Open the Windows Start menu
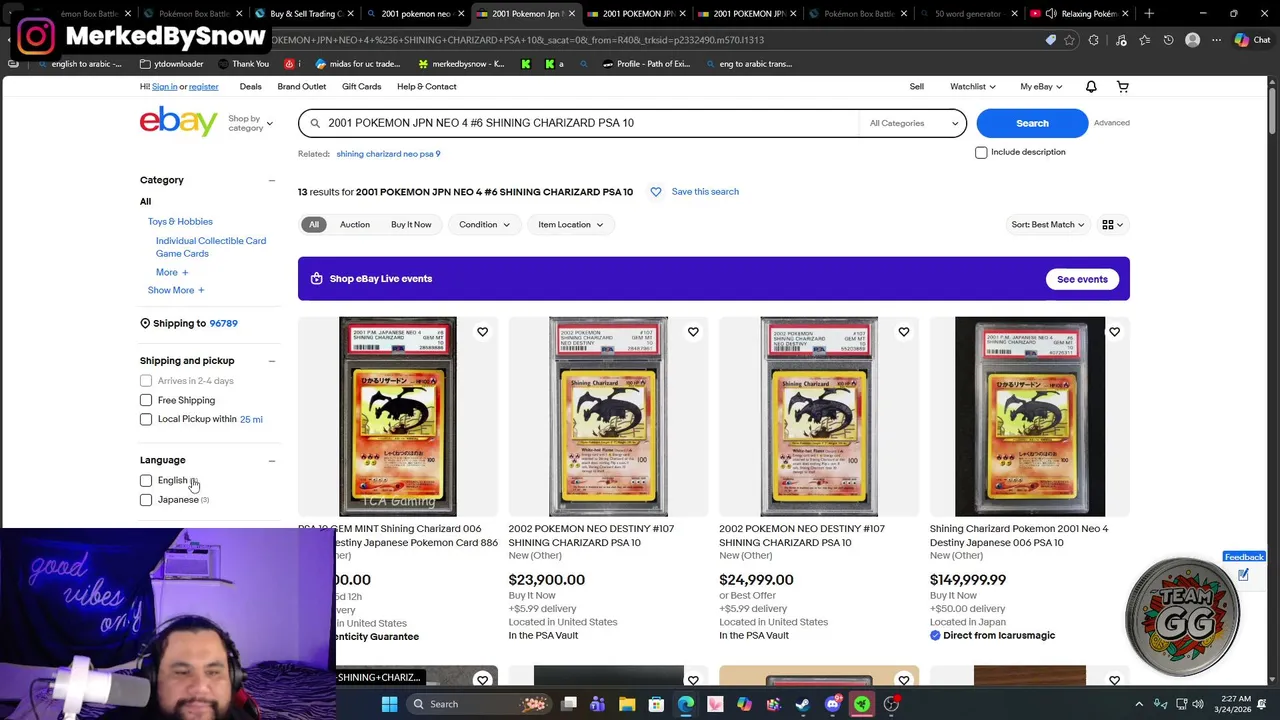This screenshot has width=1280, height=720. click(389, 704)
